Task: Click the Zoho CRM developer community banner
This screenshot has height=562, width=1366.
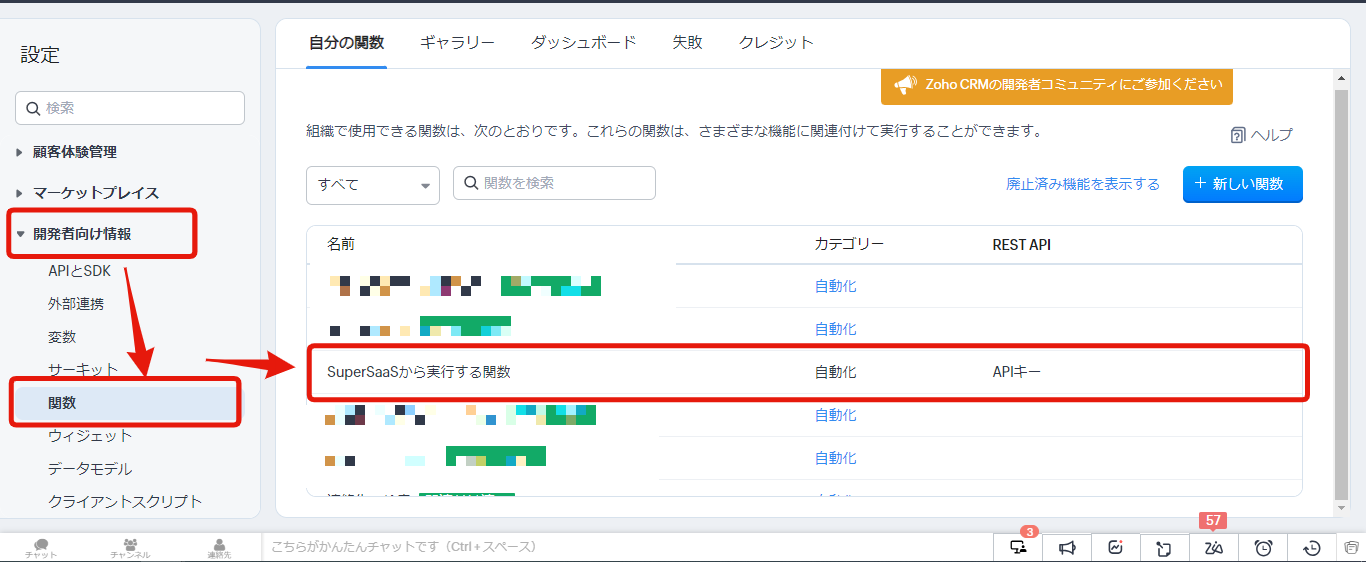Action: coord(1057,85)
